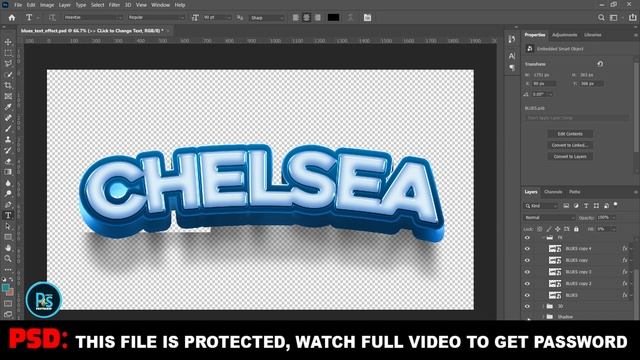
Task: Switch to the Channels tab
Action: click(553, 192)
